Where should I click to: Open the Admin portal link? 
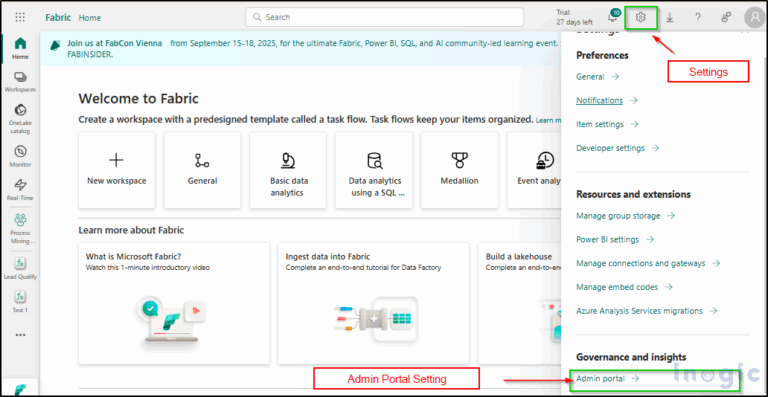click(x=607, y=378)
